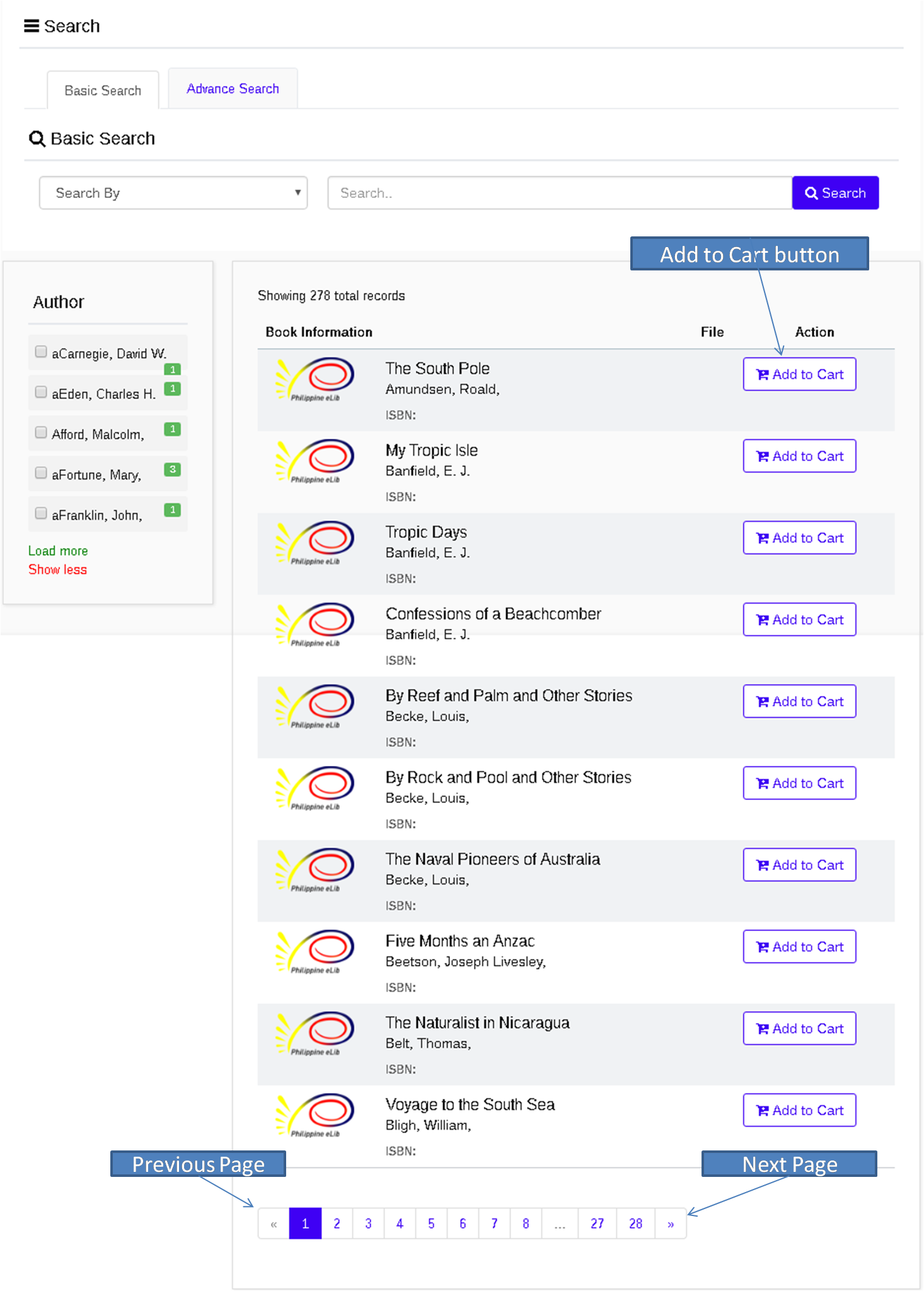The width and height of the screenshot is (924, 1291).
Task: Click cart icon for Five Months an Anzac
Action: coord(763,947)
